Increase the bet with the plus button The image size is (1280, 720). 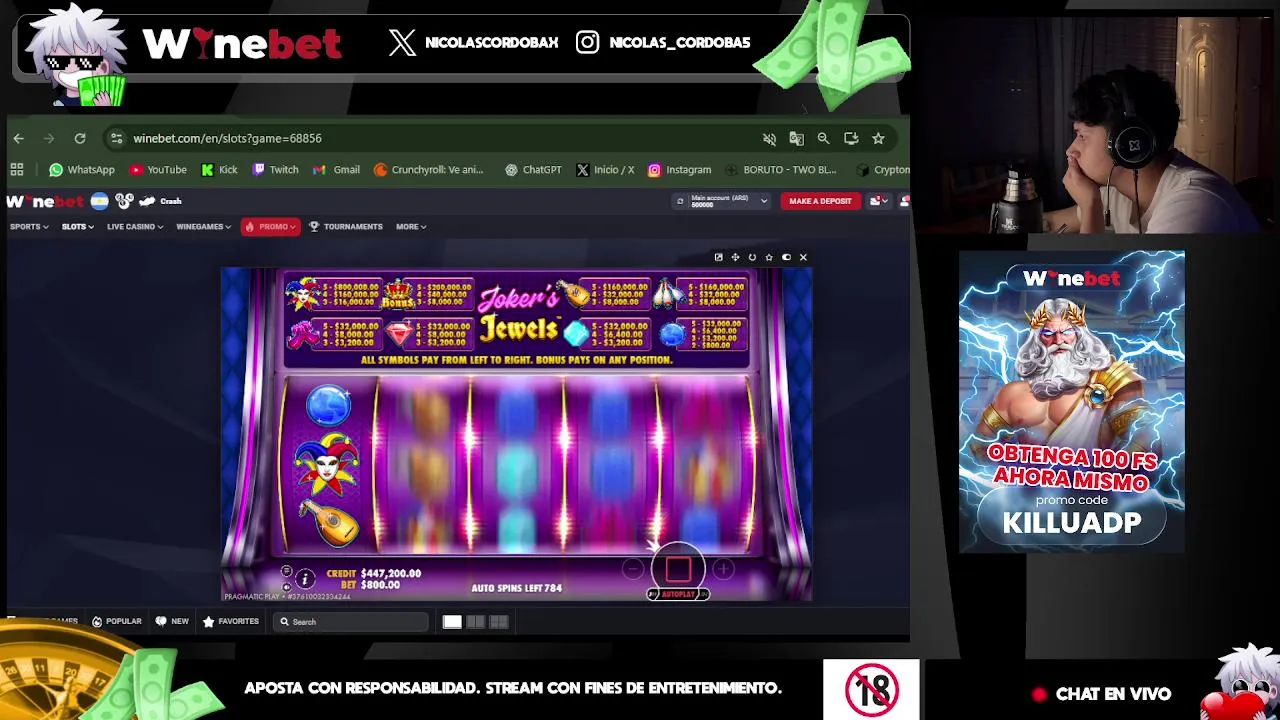pyautogui.click(x=723, y=570)
